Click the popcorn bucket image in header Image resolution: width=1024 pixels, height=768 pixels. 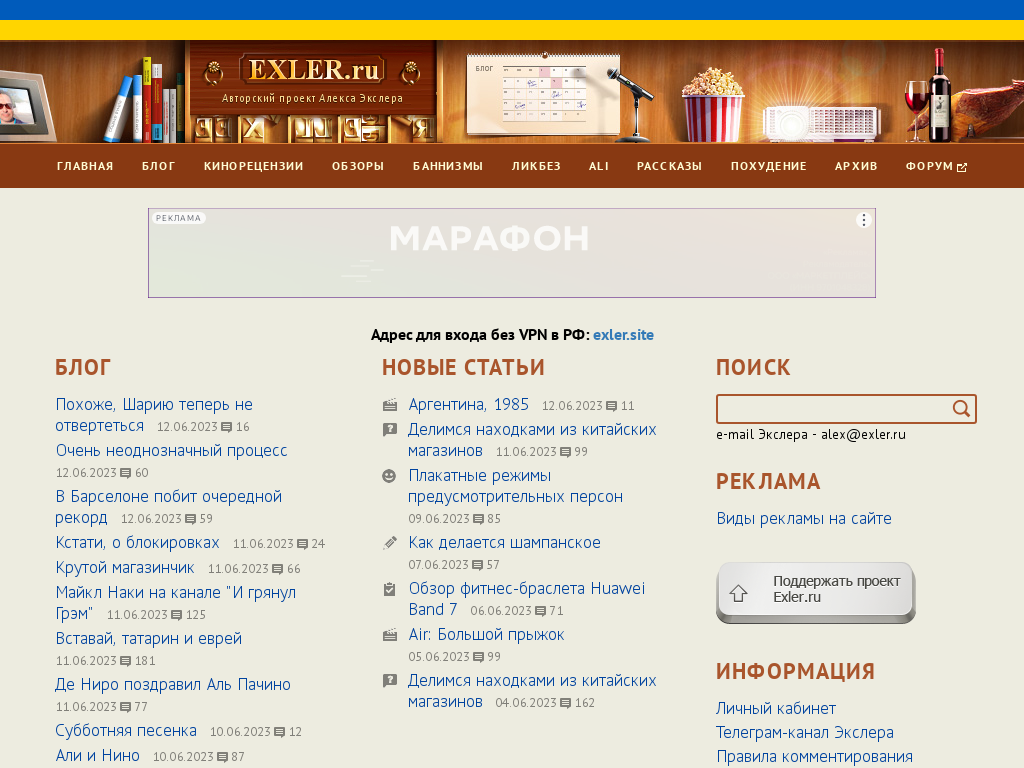click(712, 104)
